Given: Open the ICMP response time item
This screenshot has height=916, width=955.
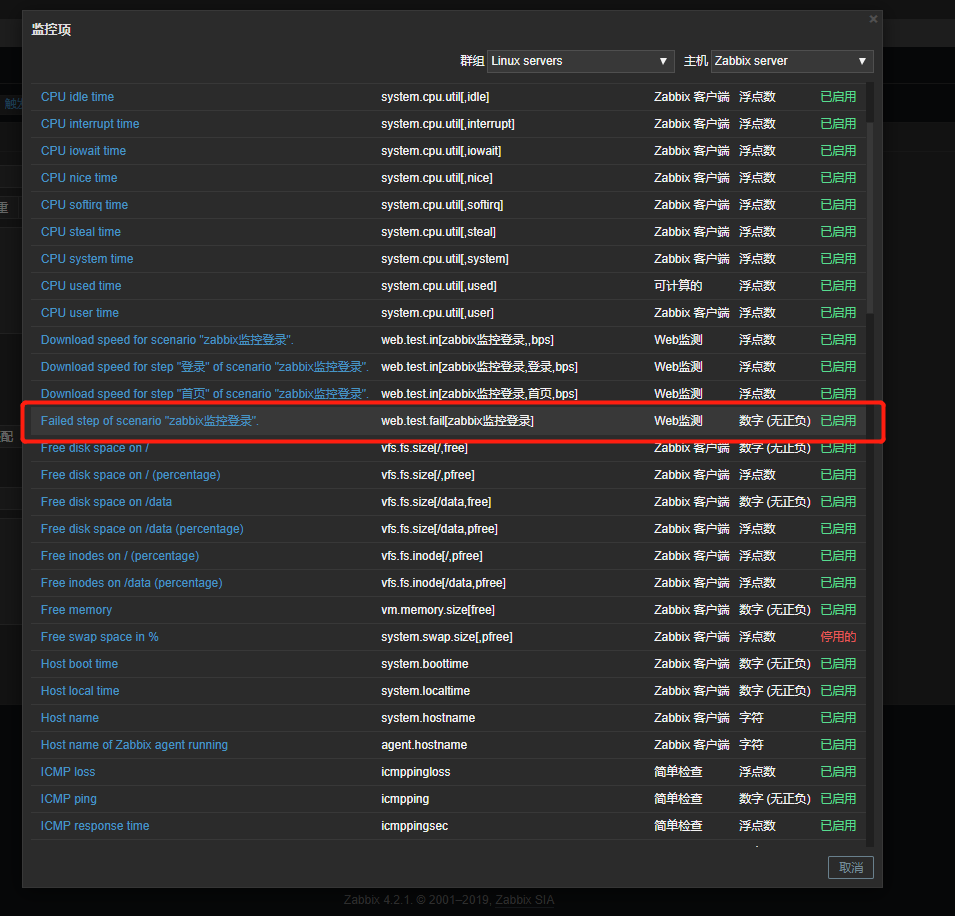Looking at the screenshot, I should [x=95, y=826].
